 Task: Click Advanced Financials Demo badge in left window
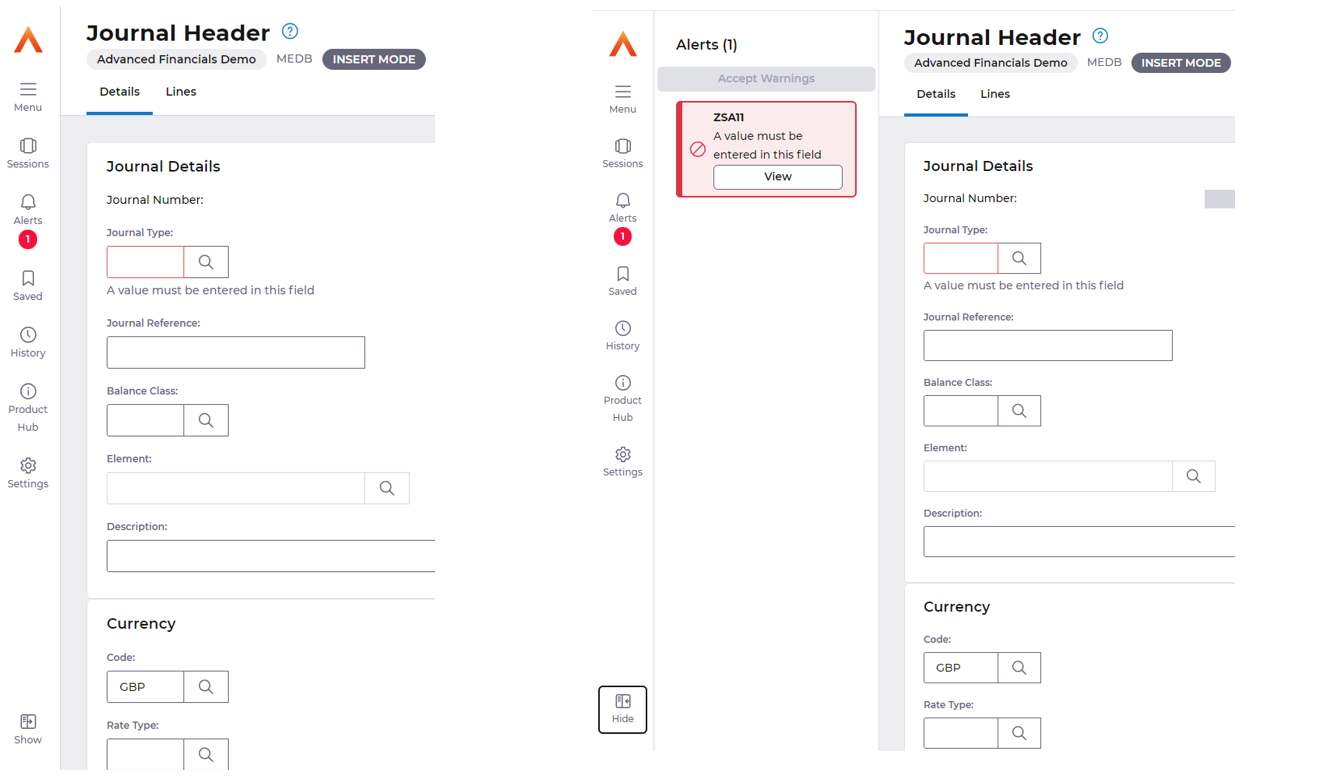coord(176,59)
